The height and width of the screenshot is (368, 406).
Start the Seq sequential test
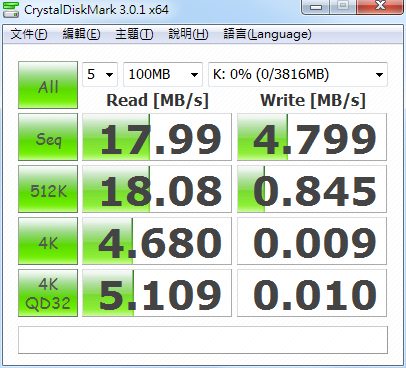[48, 137]
